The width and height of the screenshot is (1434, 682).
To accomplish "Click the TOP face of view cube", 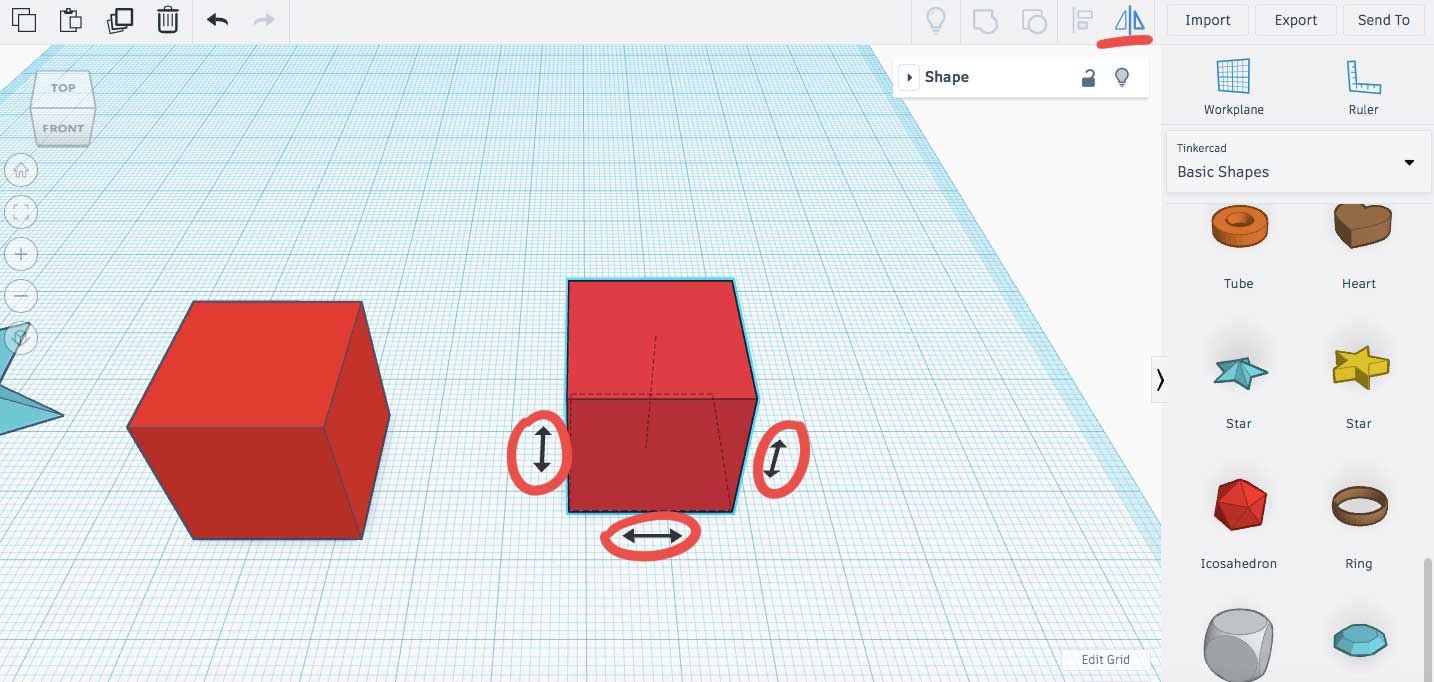I will point(63,88).
